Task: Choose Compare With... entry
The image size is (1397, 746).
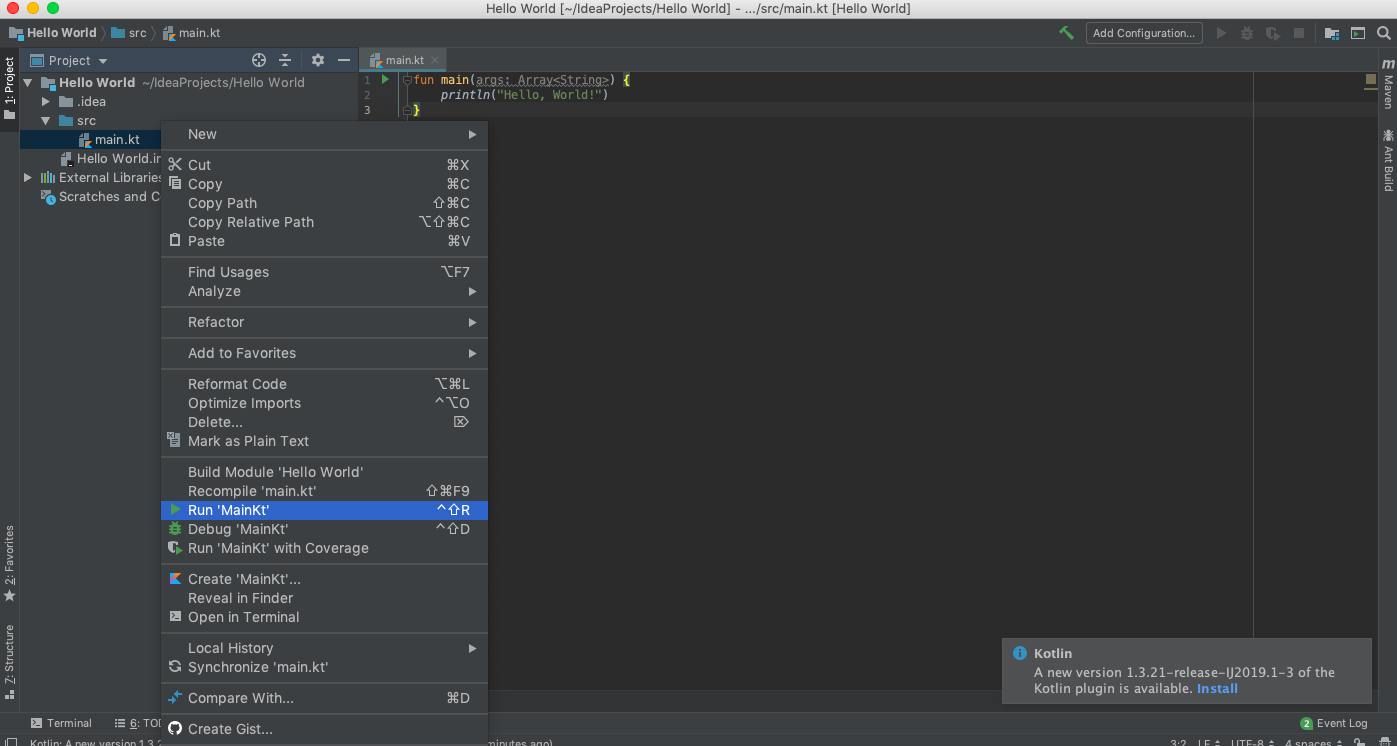Action: pyautogui.click(x=324, y=698)
